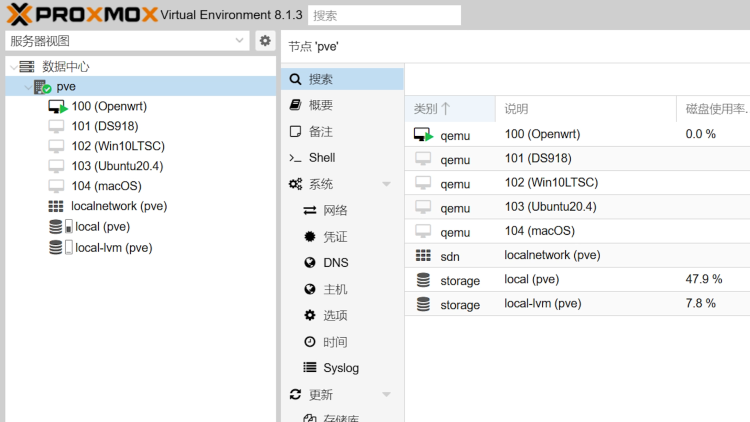The width and height of the screenshot is (750, 422).
Task: Open the tree settings gear button
Action: tap(265, 41)
